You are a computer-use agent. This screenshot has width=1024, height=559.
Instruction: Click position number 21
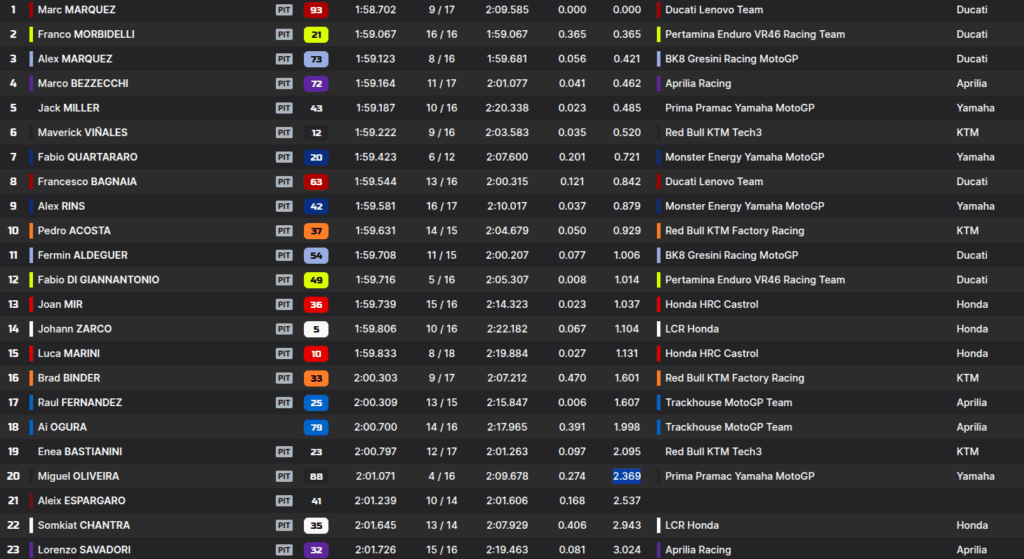click(x=13, y=501)
